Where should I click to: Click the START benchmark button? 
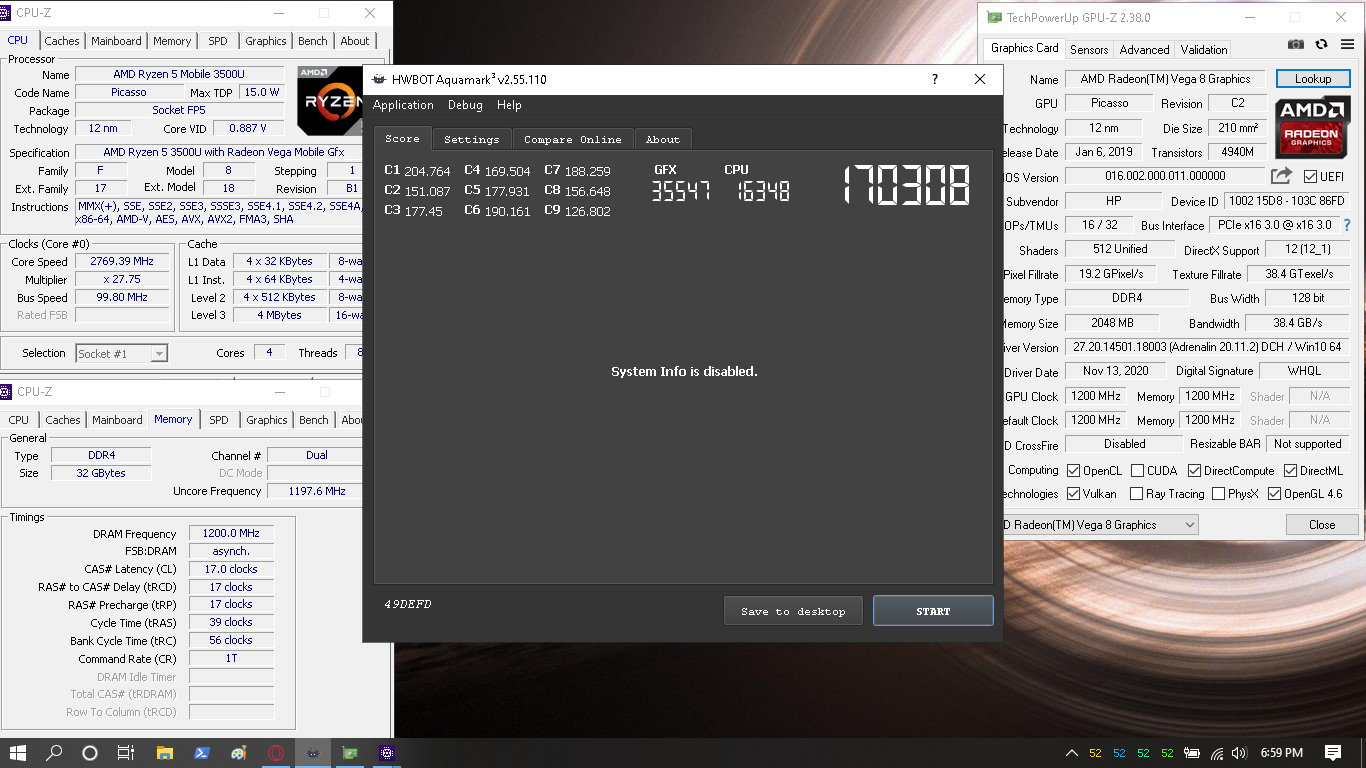pyautogui.click(x=933, y=611)
